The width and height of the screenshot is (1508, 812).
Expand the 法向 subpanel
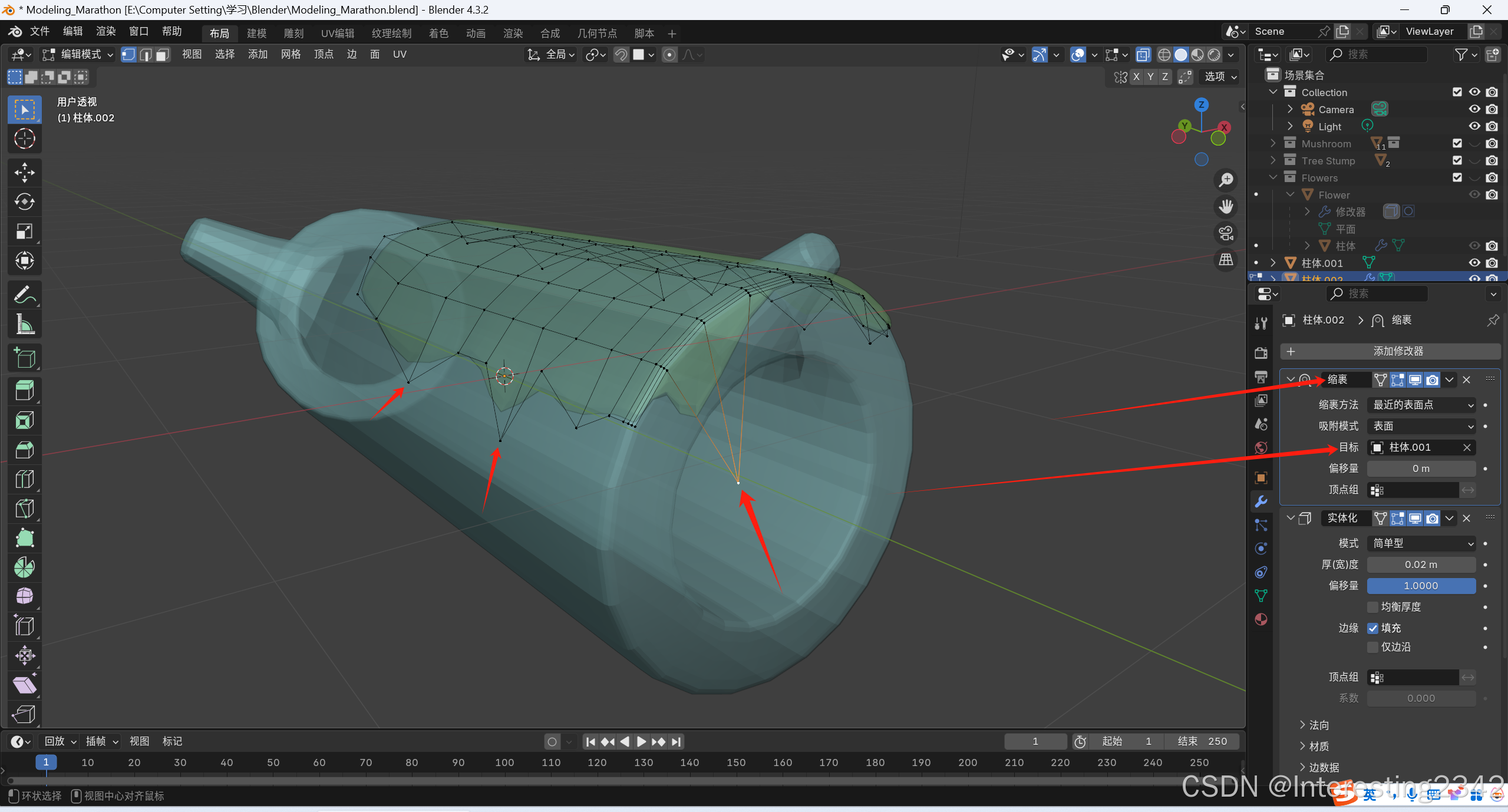[x=1314, y=725]
